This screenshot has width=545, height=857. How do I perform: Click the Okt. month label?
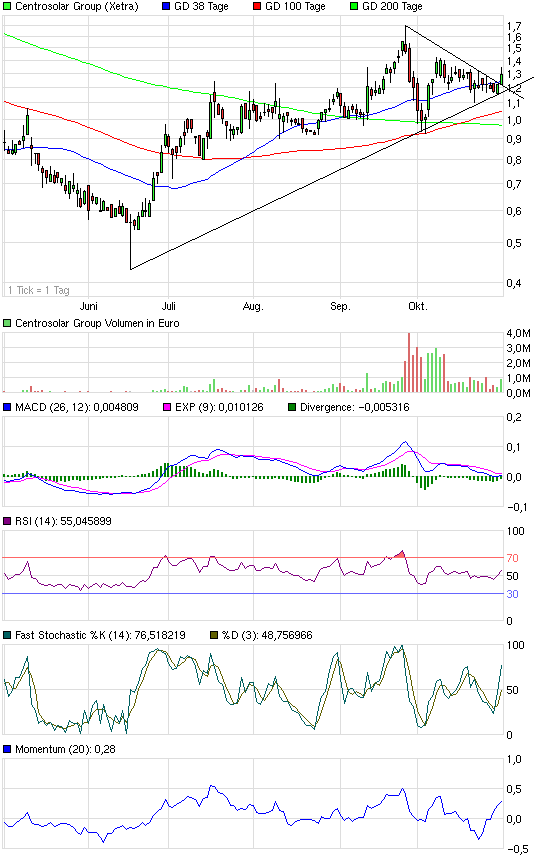click(418, 306)
